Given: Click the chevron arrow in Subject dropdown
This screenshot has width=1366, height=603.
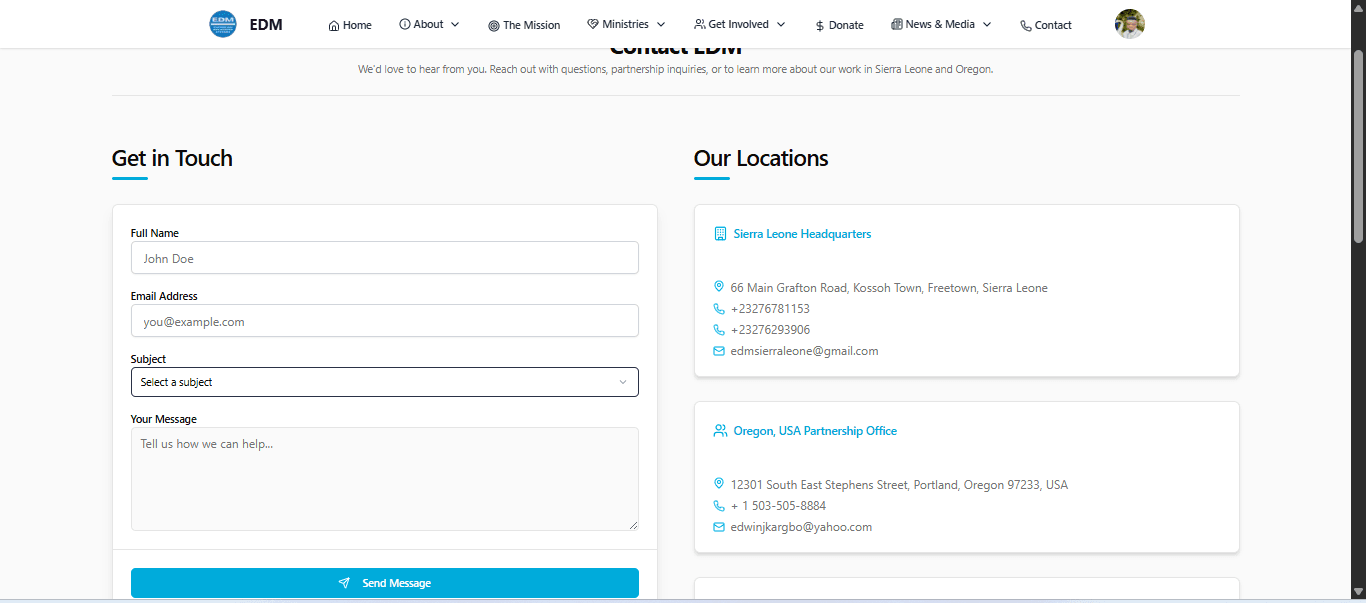Looking at the screenshot, I should [623, 382].
